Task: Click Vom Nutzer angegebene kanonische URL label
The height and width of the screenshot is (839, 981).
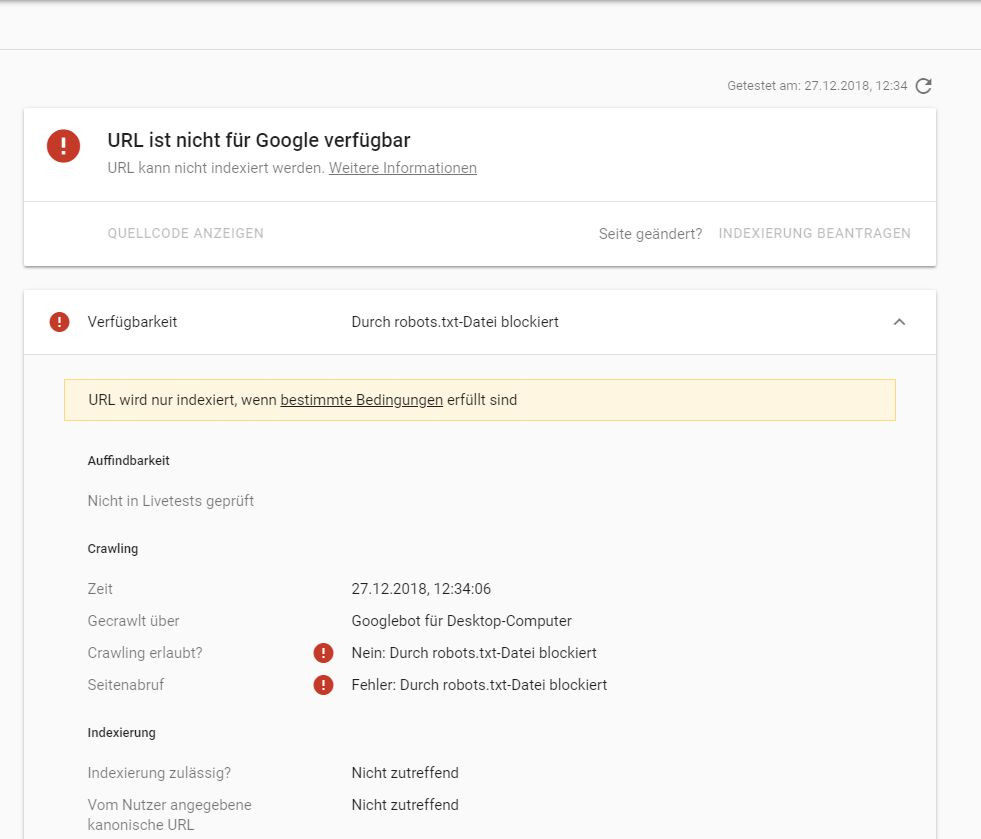Action: click(170, 815)
